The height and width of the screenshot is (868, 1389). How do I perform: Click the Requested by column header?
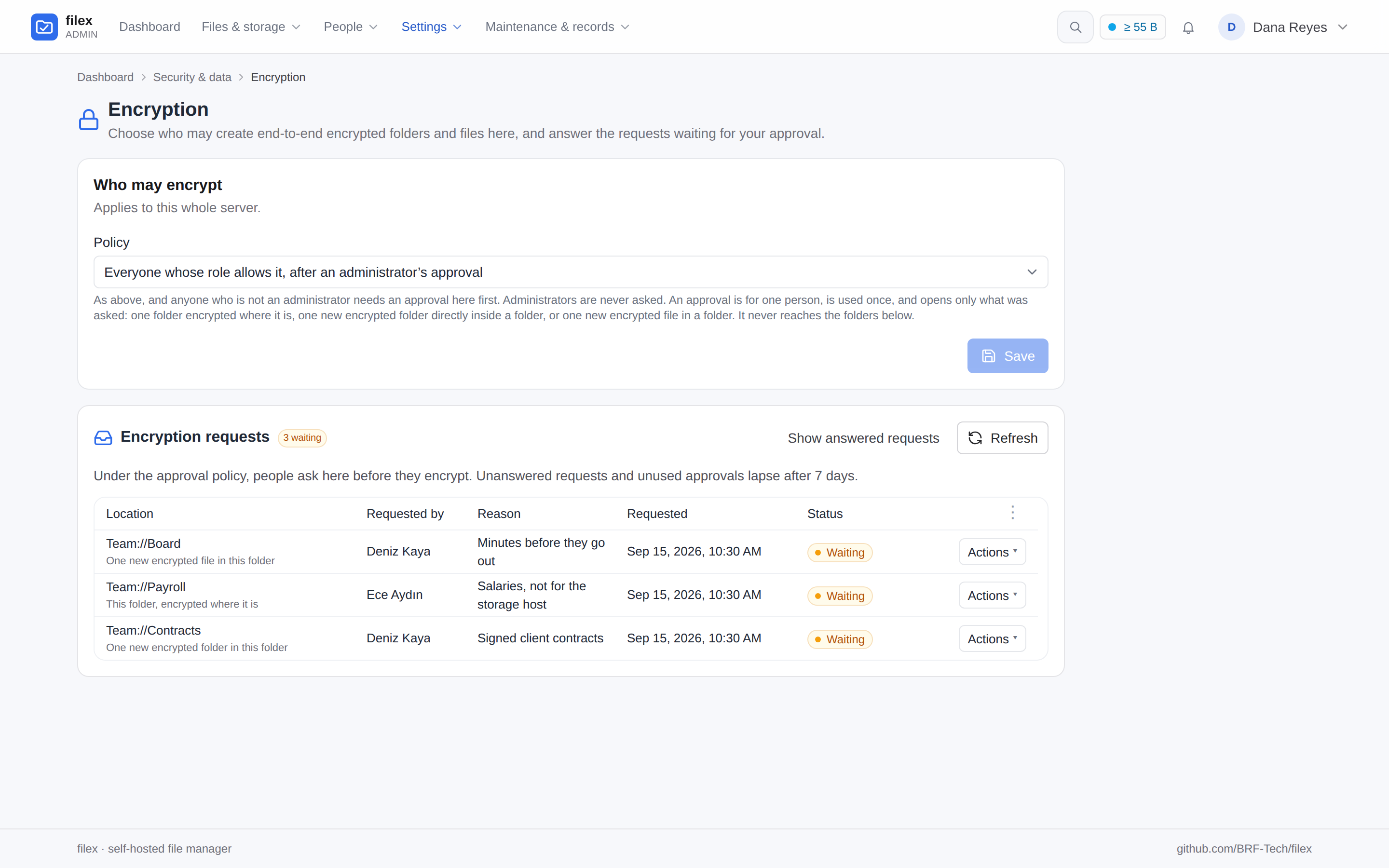405,514
